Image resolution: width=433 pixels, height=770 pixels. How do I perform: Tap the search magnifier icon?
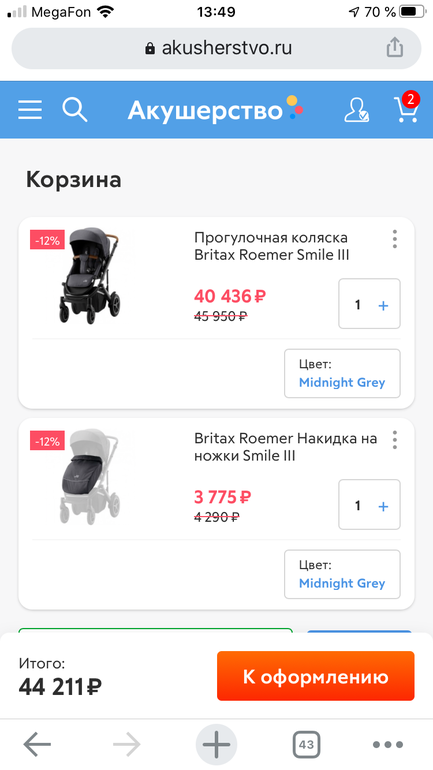click(x=75, y=109)
